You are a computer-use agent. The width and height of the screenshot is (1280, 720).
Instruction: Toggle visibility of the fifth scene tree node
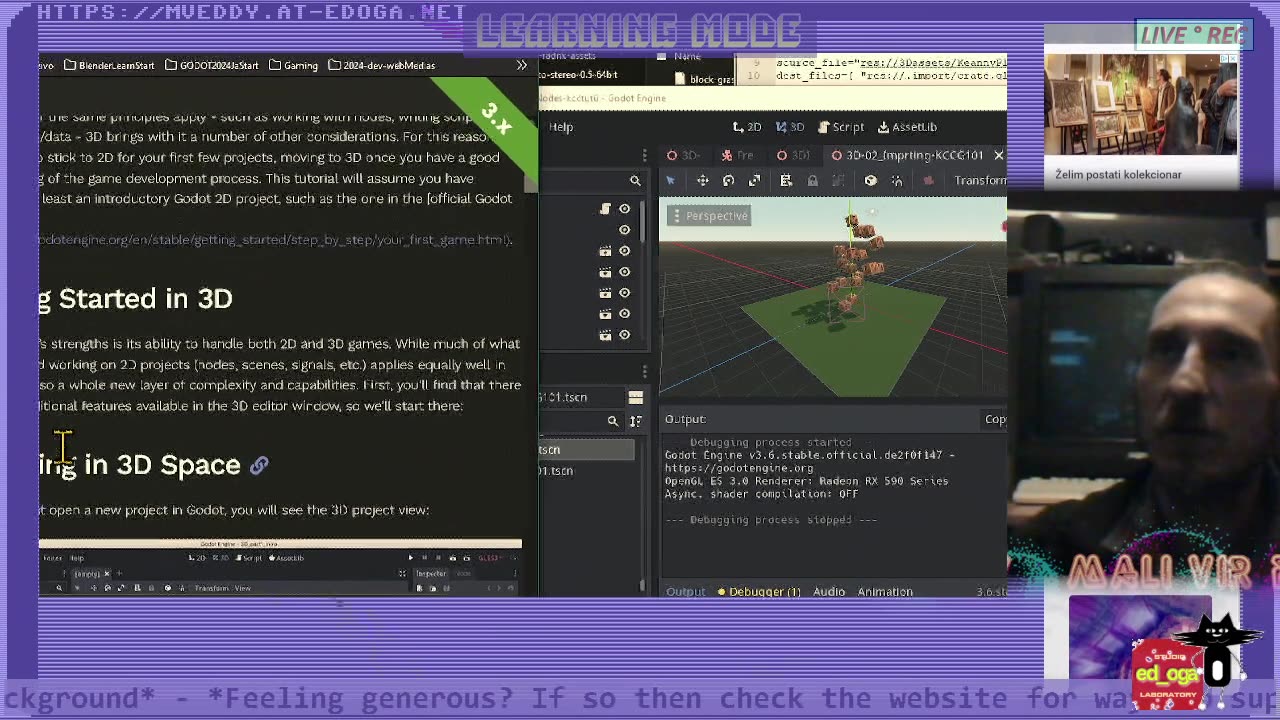(625, 293)
